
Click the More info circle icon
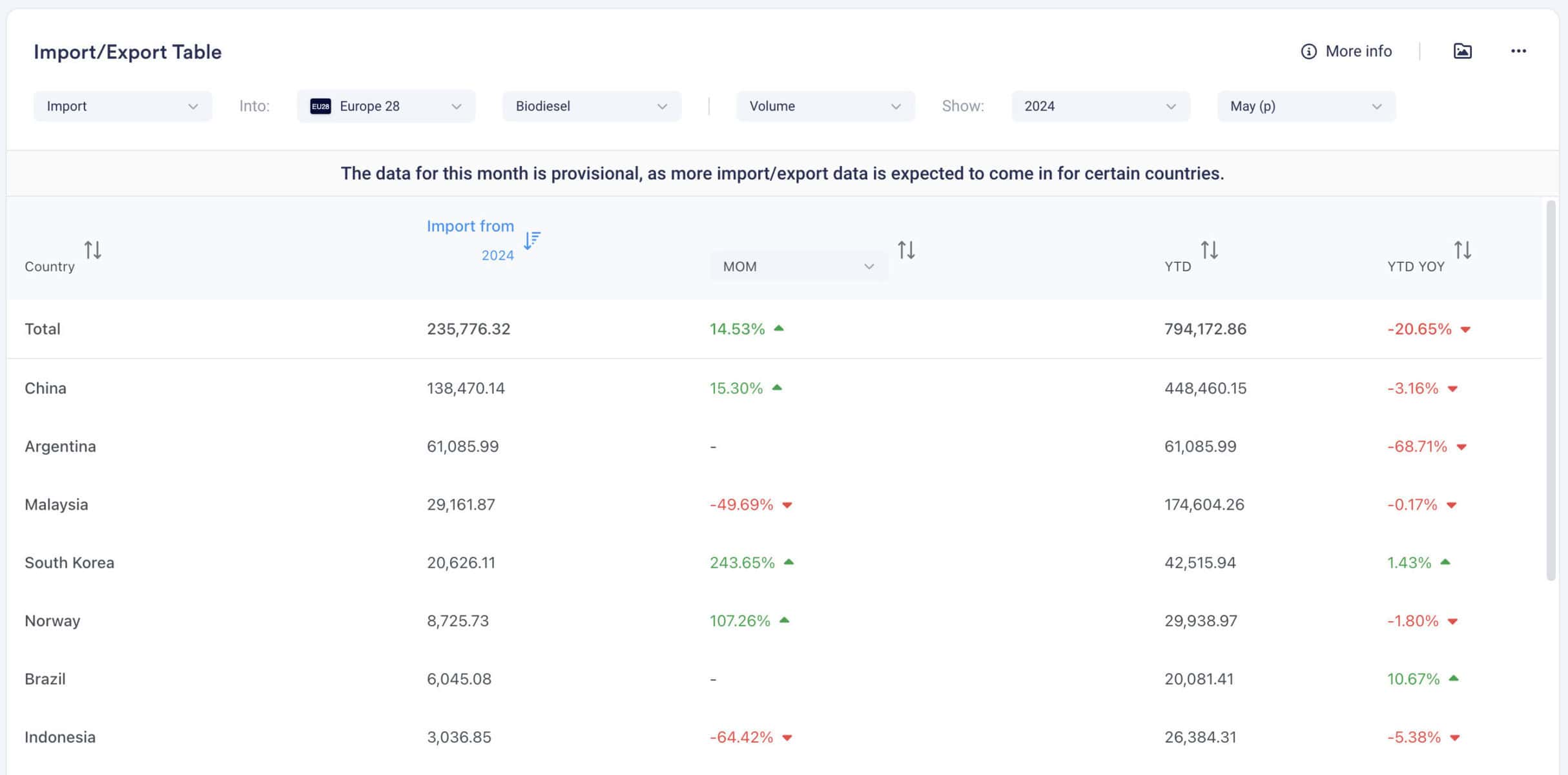point(1308,52)
